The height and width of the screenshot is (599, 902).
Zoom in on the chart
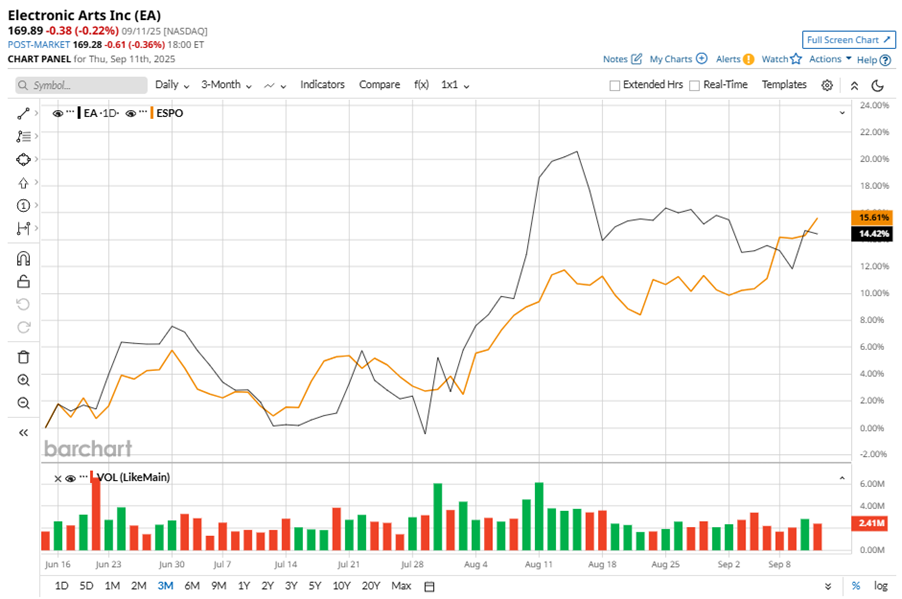tap(23, 380)
